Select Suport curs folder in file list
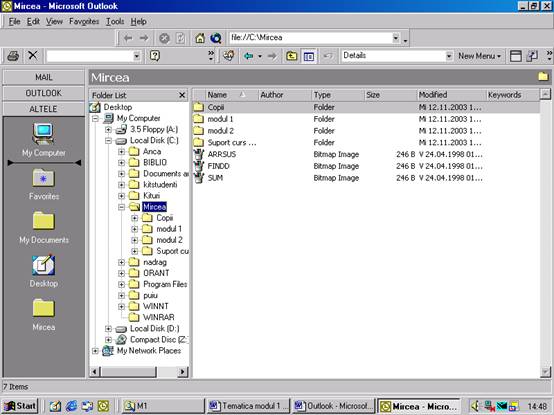This screenshot has height=415, width=554. click(366, 143)
